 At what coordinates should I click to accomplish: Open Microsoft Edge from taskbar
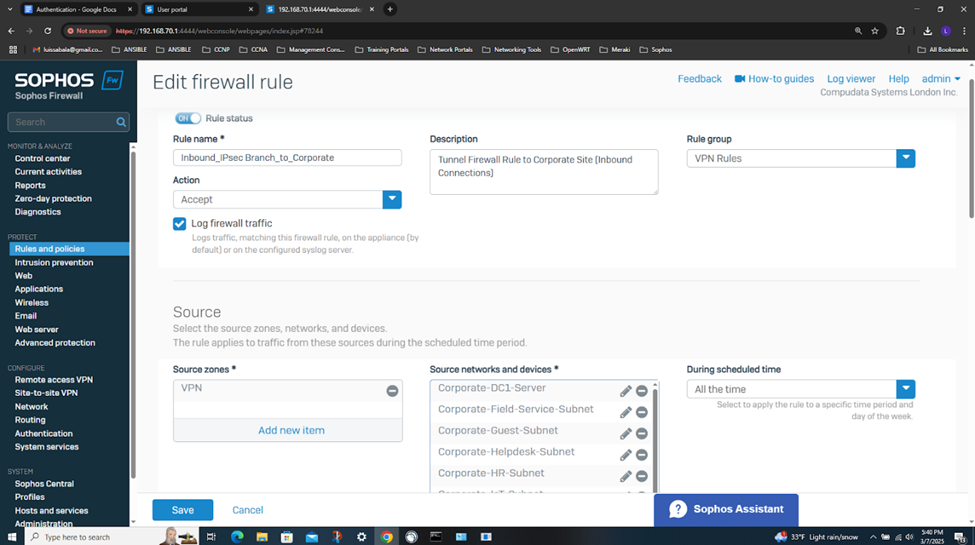pyautogui.click(x=237, y=537)
